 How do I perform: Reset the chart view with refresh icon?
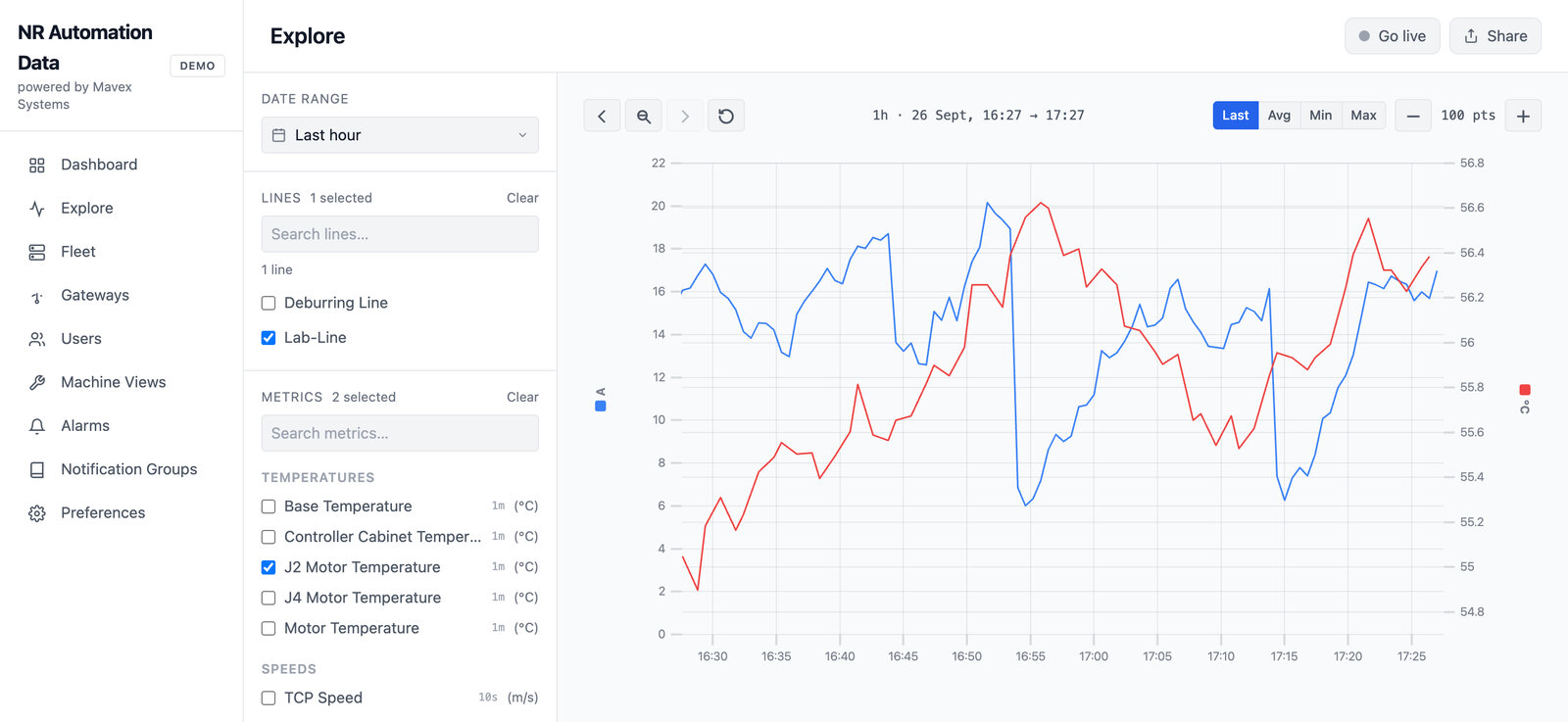pyautogui.click(x=726, y=116)
